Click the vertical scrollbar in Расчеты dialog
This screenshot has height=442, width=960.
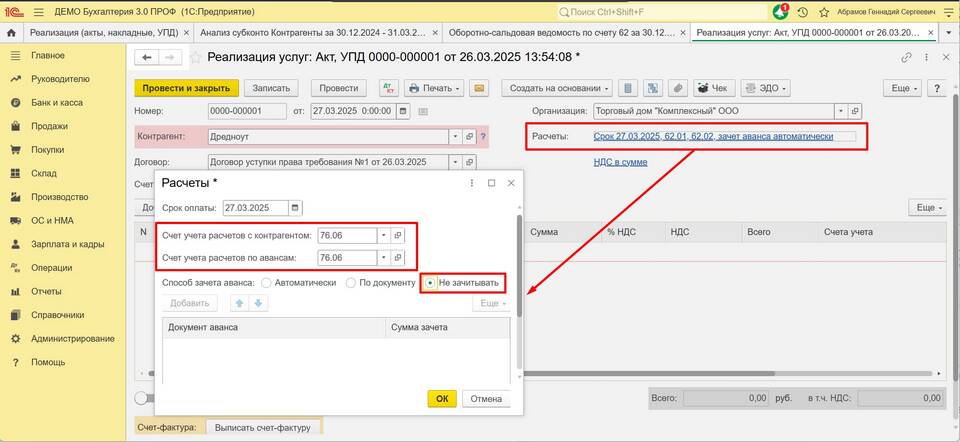pyautogui.click(x=518, y=265)
